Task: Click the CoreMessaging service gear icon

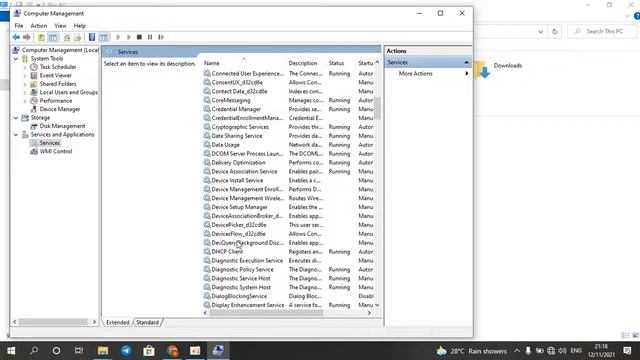Action: click(x=207, y=100)
